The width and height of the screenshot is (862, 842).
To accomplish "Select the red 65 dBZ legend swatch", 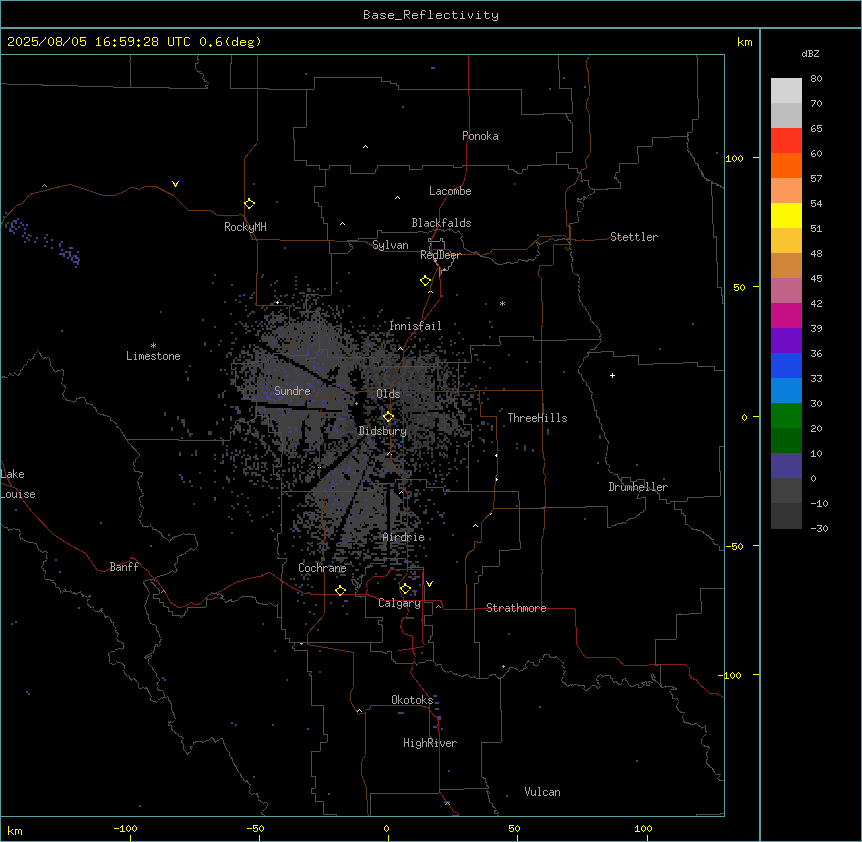I will pos(786,140).
